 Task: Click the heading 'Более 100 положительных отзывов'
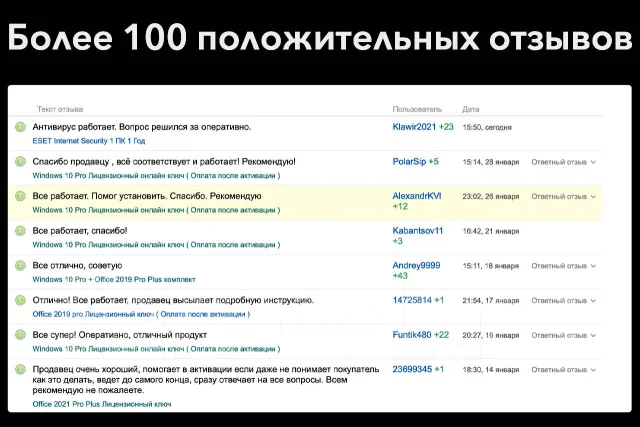[x=320, y=38]
